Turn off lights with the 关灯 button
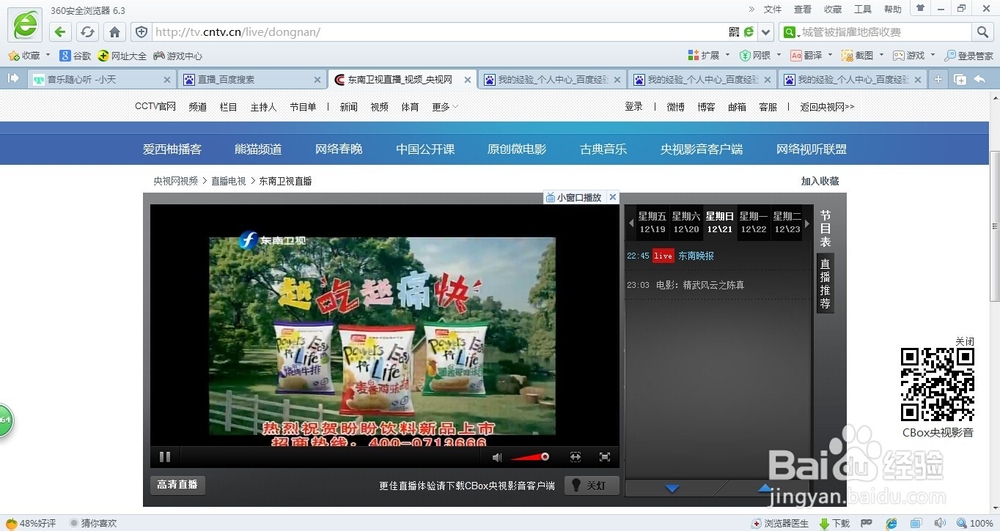This screenshot has width=1000, height=531. [x=591, y=485]
